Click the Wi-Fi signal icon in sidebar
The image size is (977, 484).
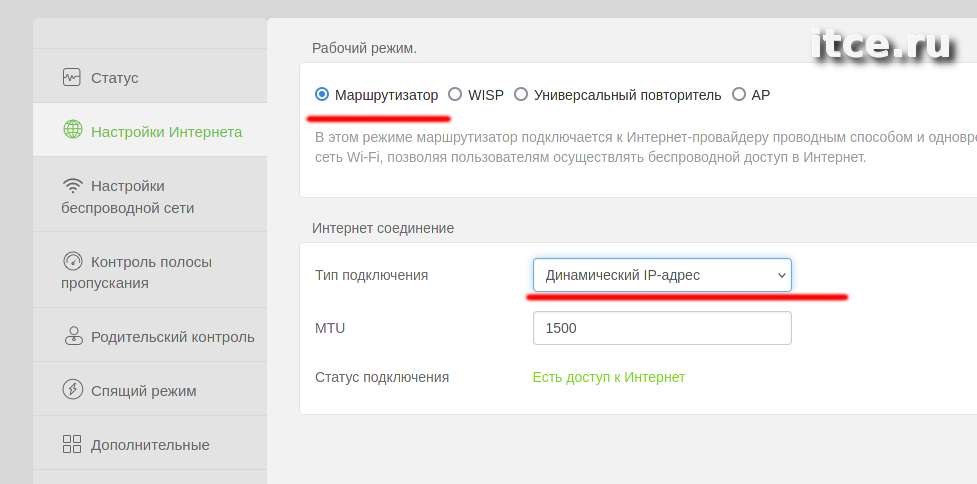click(73, 185)
